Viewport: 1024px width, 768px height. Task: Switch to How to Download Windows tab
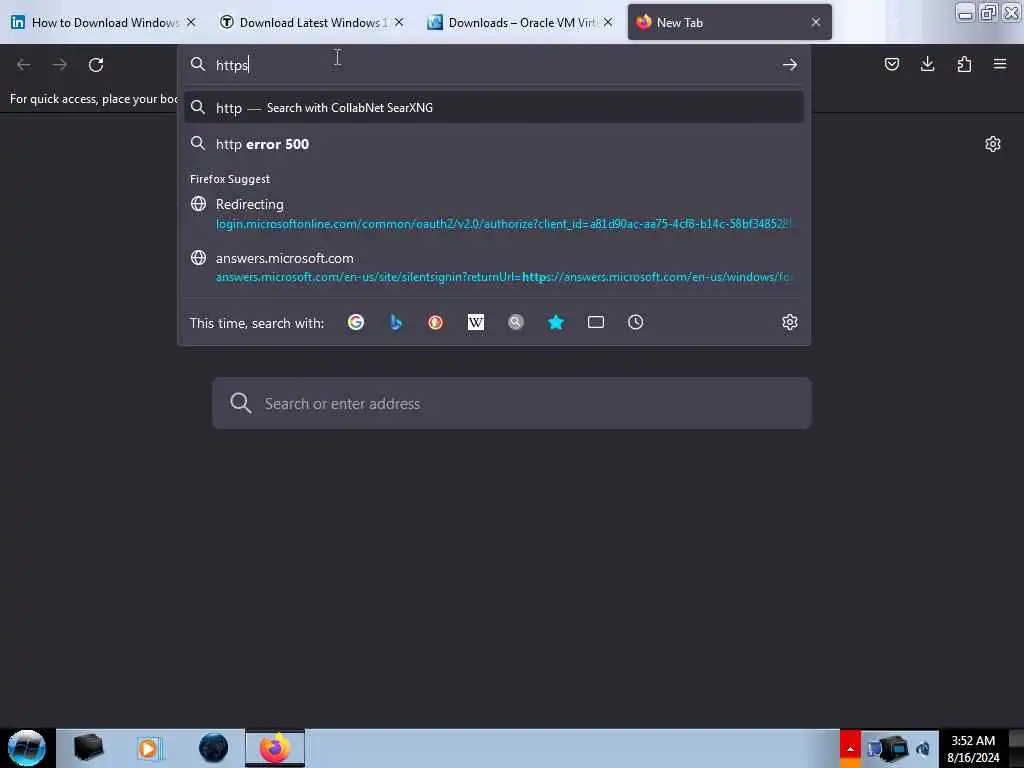click(x=104, y=22)
